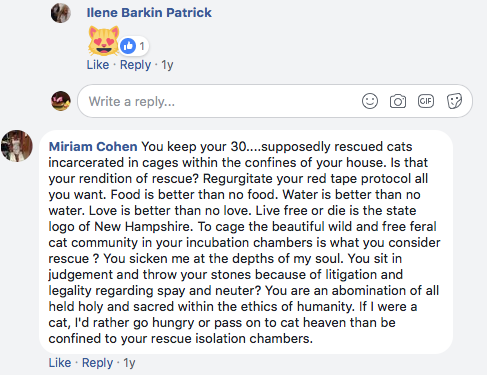
Task: Open Ilene Barkin Patrick's profile name link
Action: (149, 13)
